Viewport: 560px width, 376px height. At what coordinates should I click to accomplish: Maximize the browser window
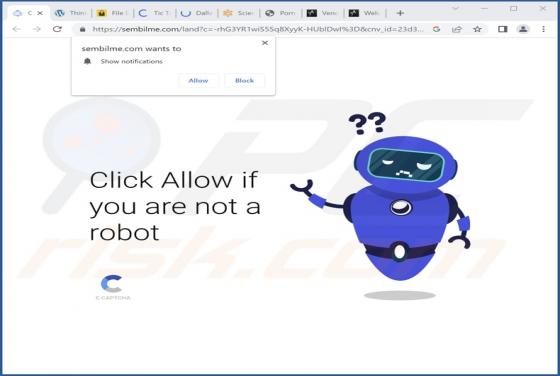click(x=514, y=8)
